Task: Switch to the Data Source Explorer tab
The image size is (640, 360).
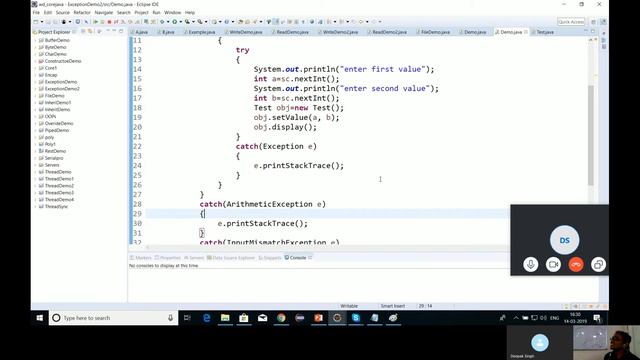Action: click(x=231, y=258)
